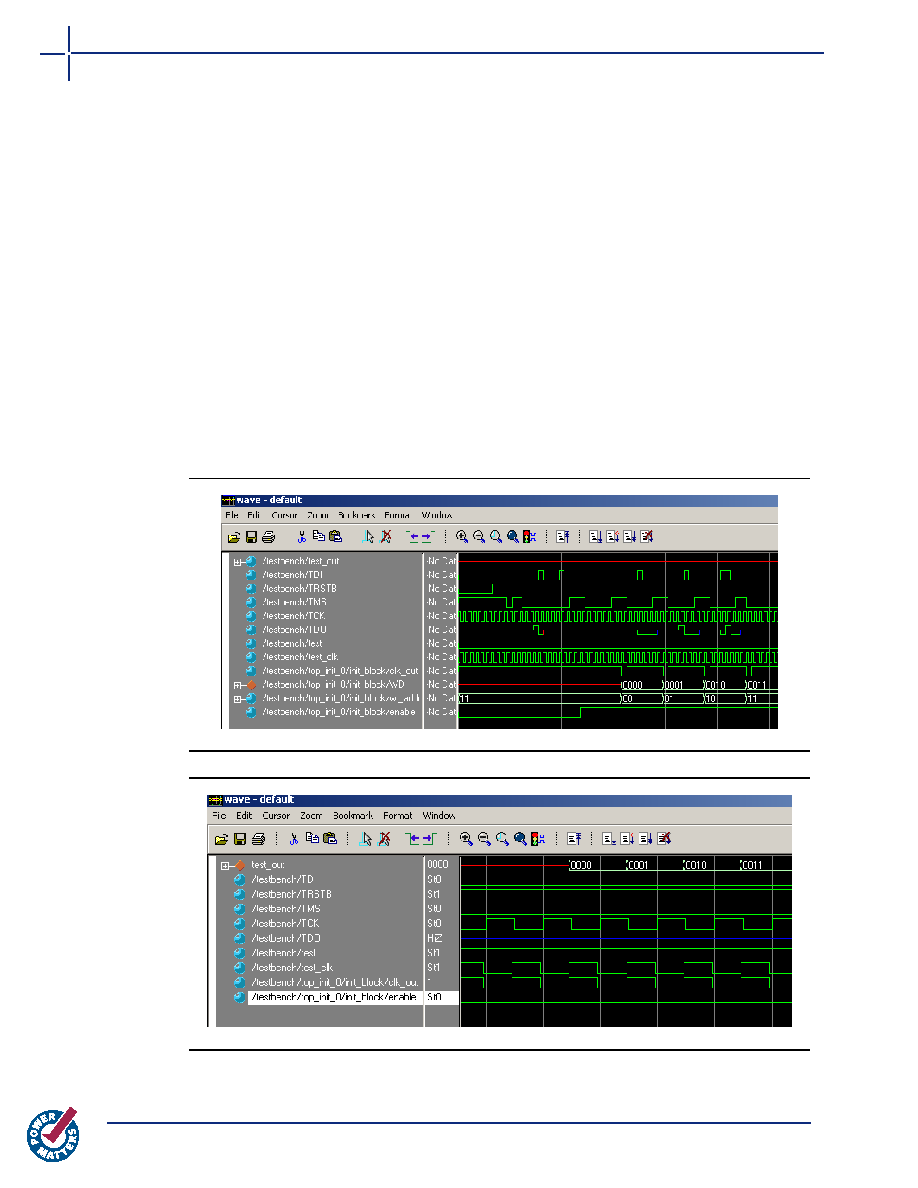Click the 00C0 value beside test_out
Viewport: 918px width, 1188px height.
tap(438, 865)
